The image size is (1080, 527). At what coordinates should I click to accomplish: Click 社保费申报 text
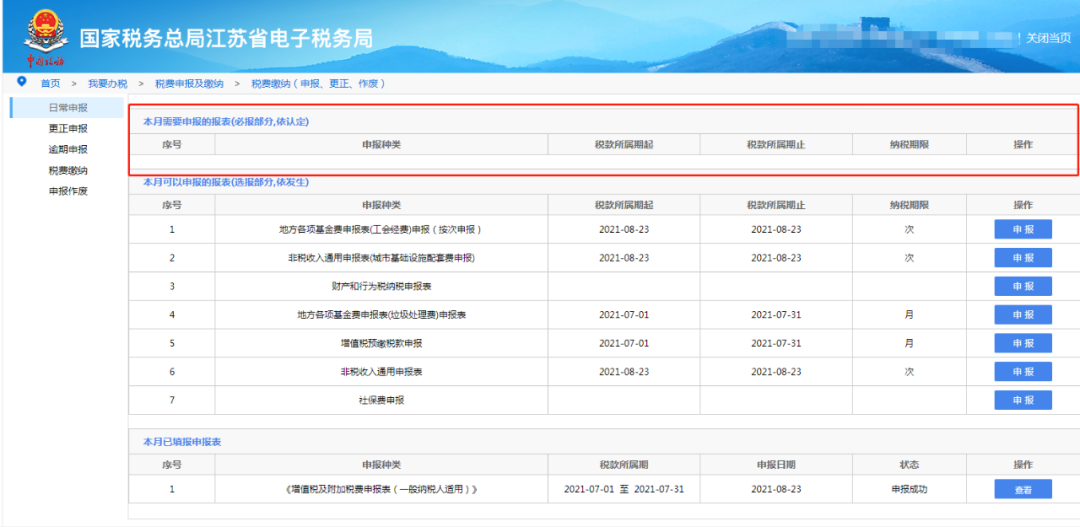(x=382, y=400)
